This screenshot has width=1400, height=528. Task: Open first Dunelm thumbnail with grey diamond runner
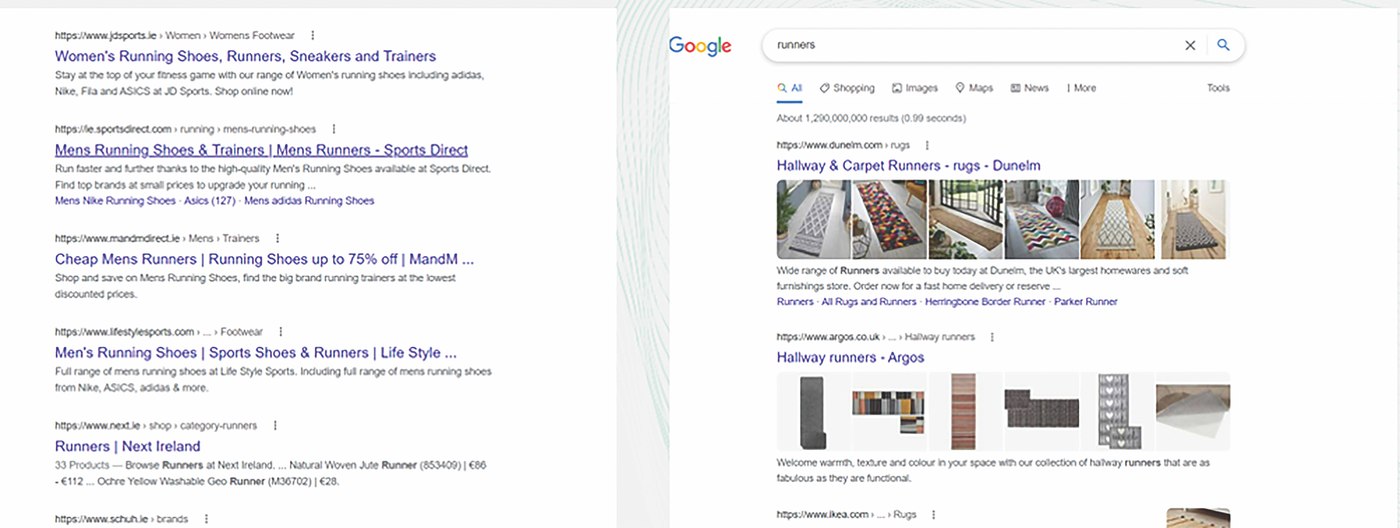(x=813, y=219)
